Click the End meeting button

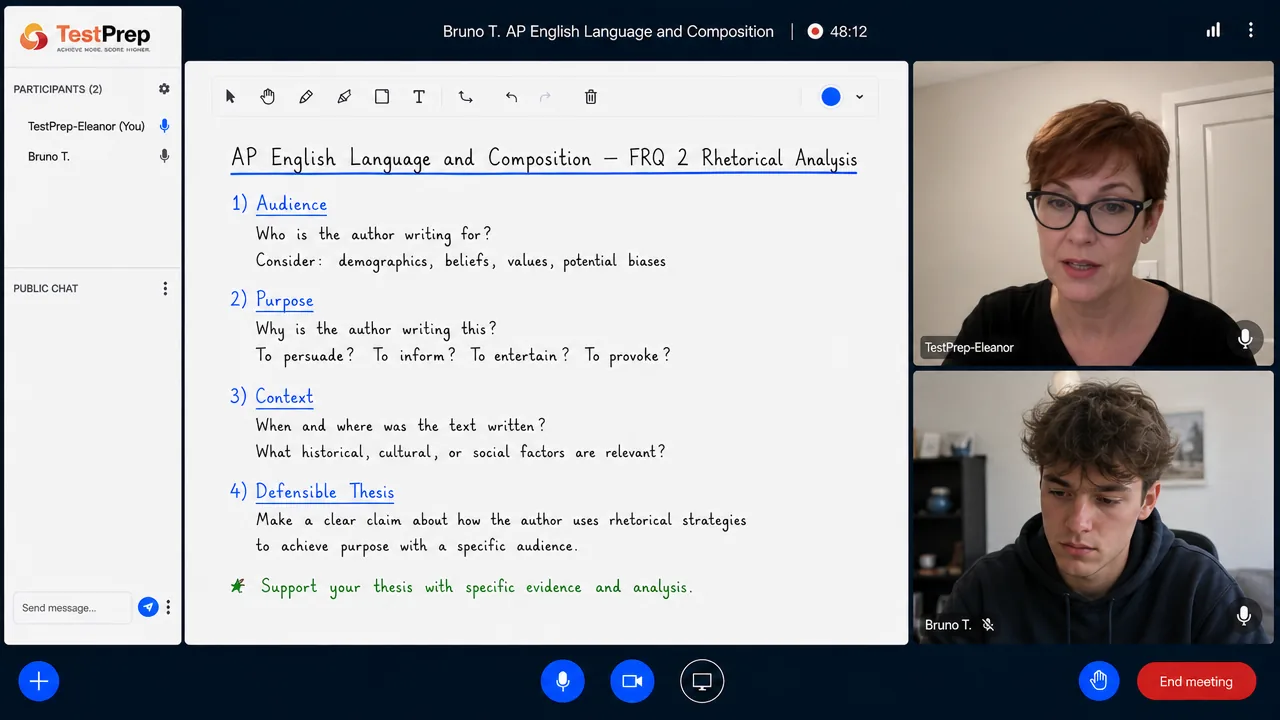click(x=1196, y=681)
